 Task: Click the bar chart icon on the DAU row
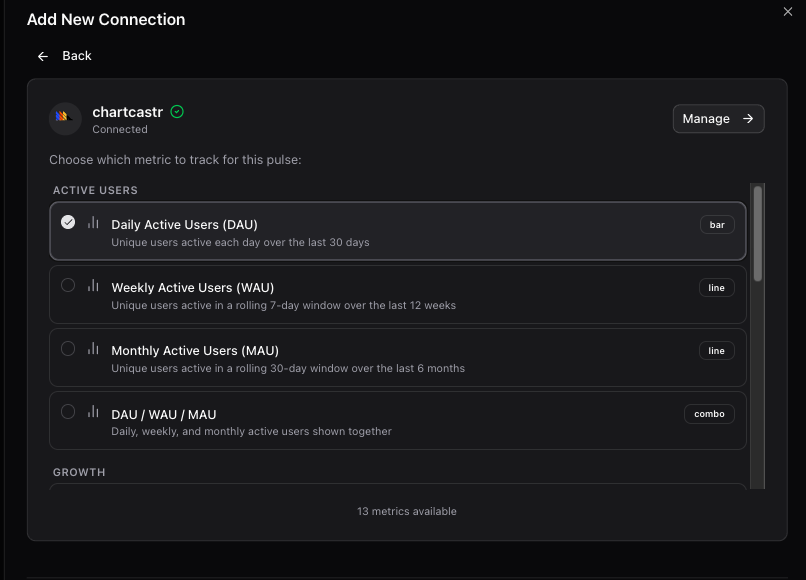(93, 221)
